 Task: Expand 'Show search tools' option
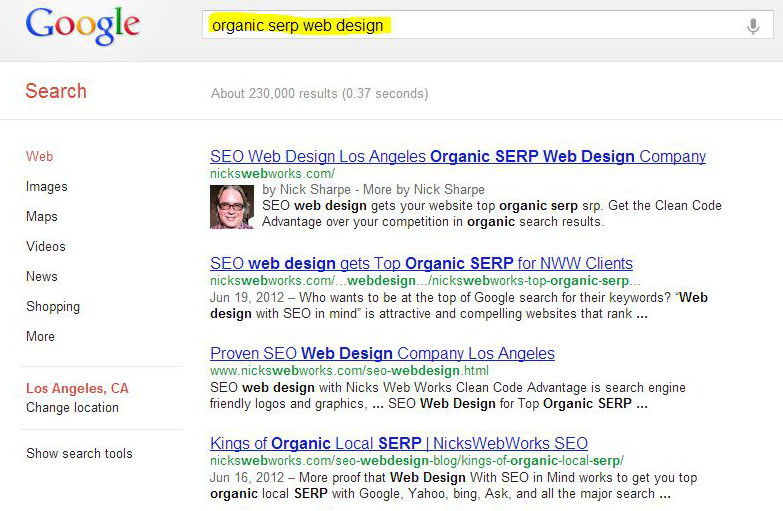[79, 454]
